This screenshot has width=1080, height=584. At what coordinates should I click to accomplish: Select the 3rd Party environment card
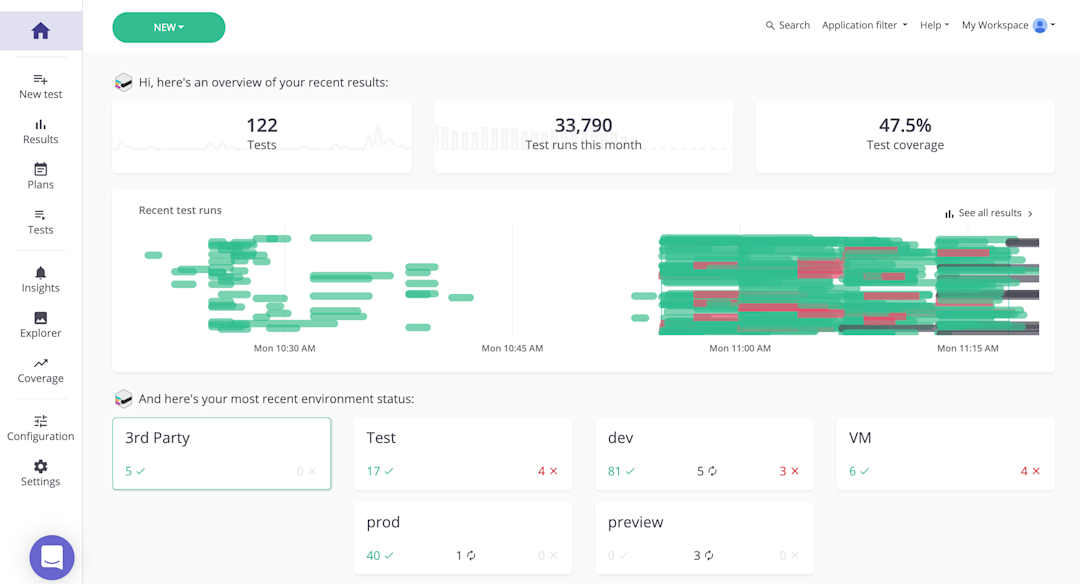click(222, 454)
